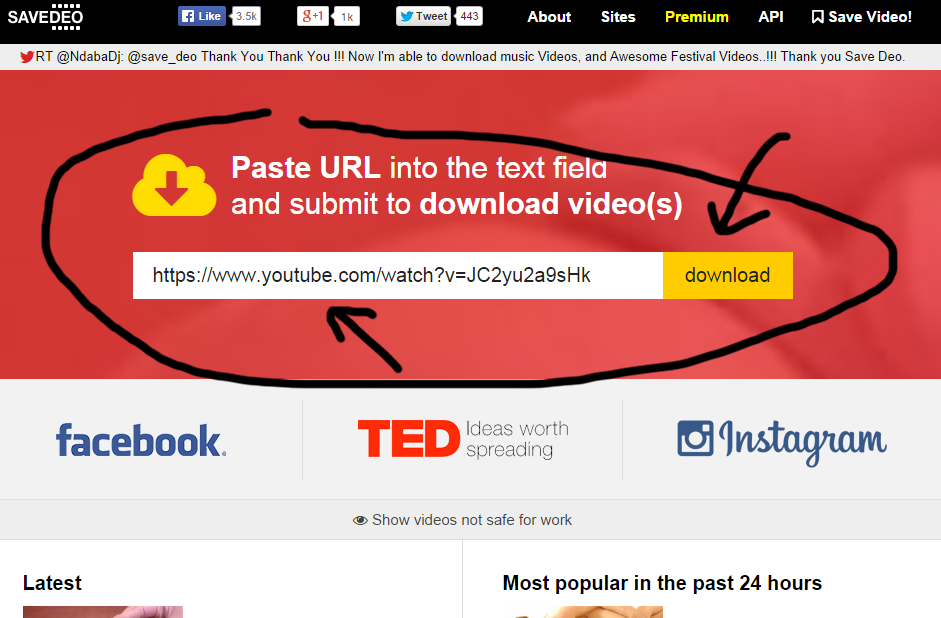
Task: Open the @NdabaDj retweet message
Action: pos(470,57)
